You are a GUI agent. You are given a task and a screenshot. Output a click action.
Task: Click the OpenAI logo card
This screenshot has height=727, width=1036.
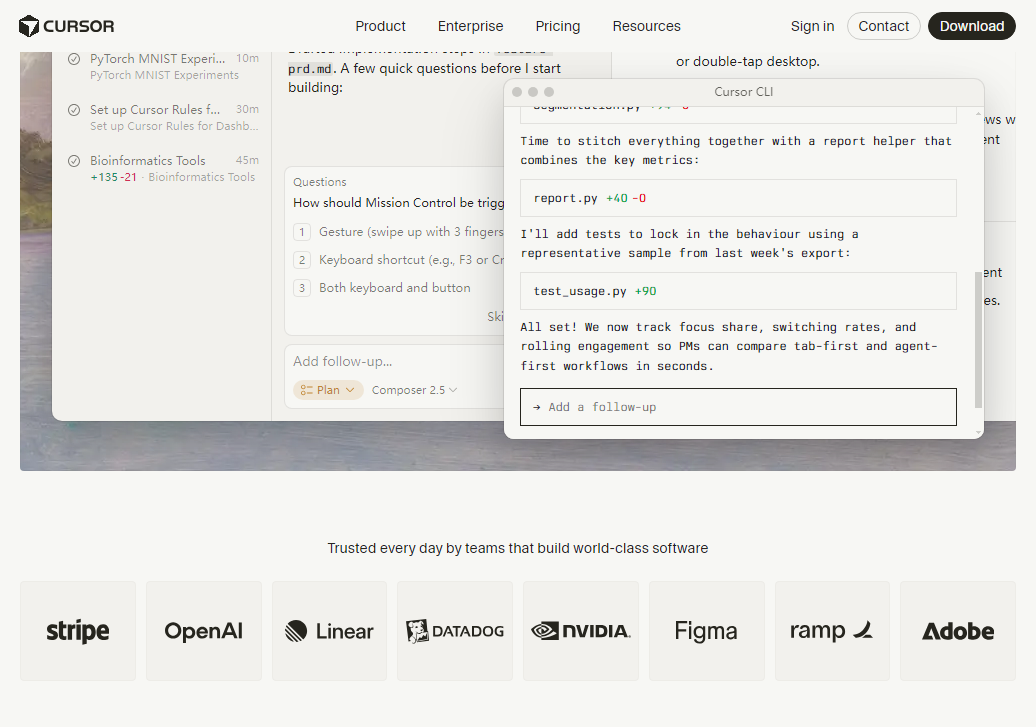(204, 631)
